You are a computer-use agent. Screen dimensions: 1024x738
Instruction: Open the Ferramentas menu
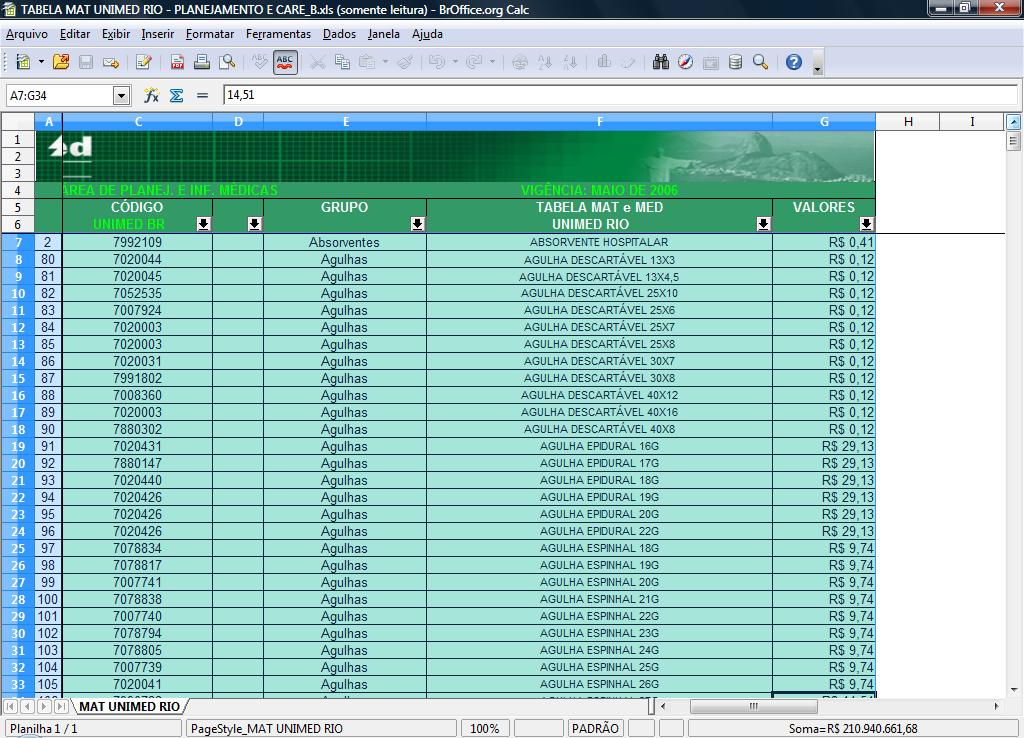click(278, 34)
